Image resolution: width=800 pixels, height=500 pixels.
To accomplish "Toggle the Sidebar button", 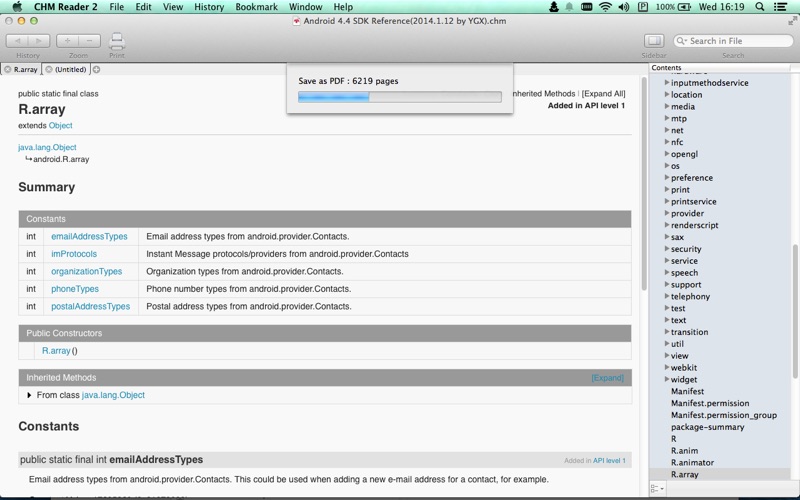I will (654, 41).
